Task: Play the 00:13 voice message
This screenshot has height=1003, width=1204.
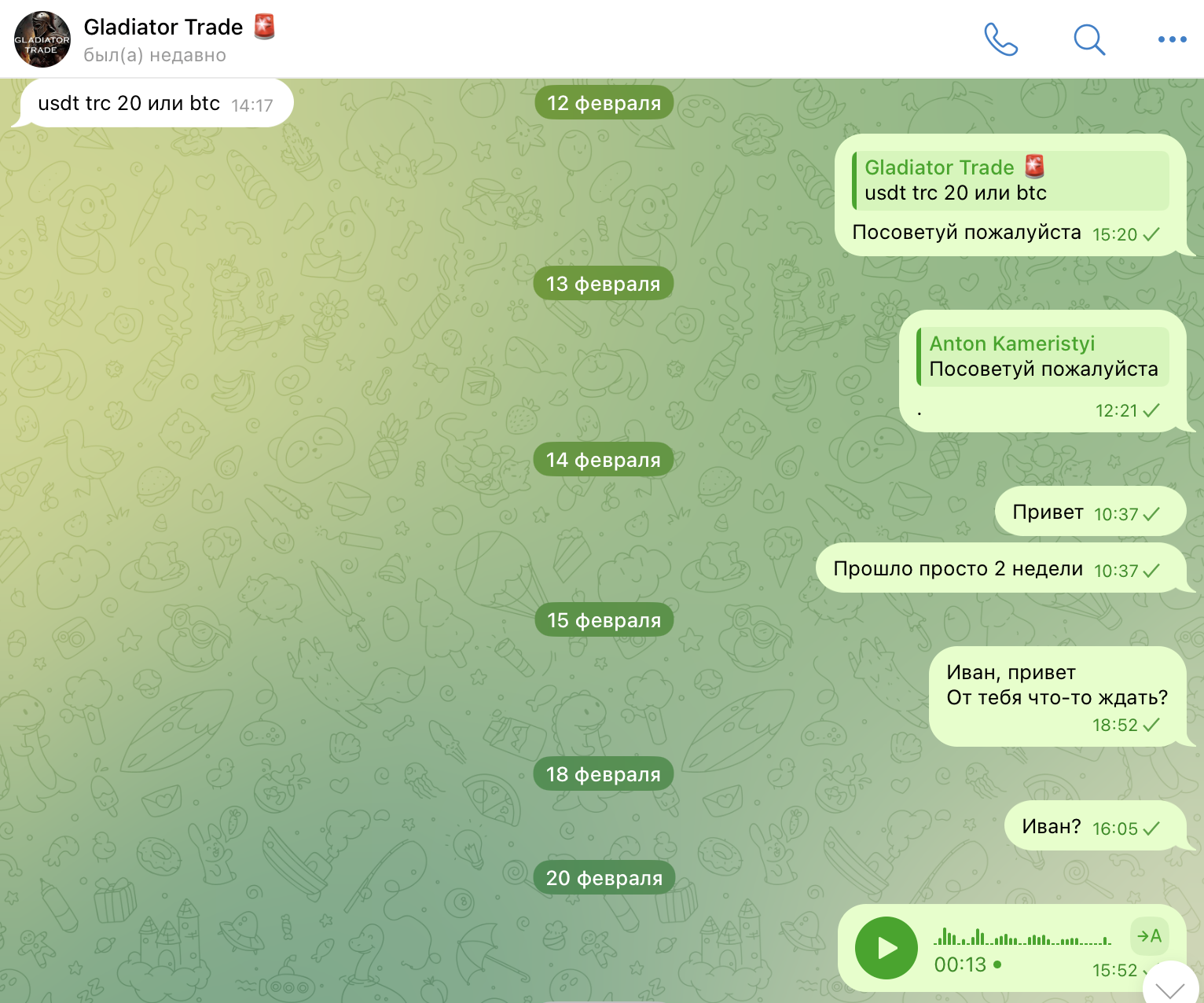Action: 886,948
